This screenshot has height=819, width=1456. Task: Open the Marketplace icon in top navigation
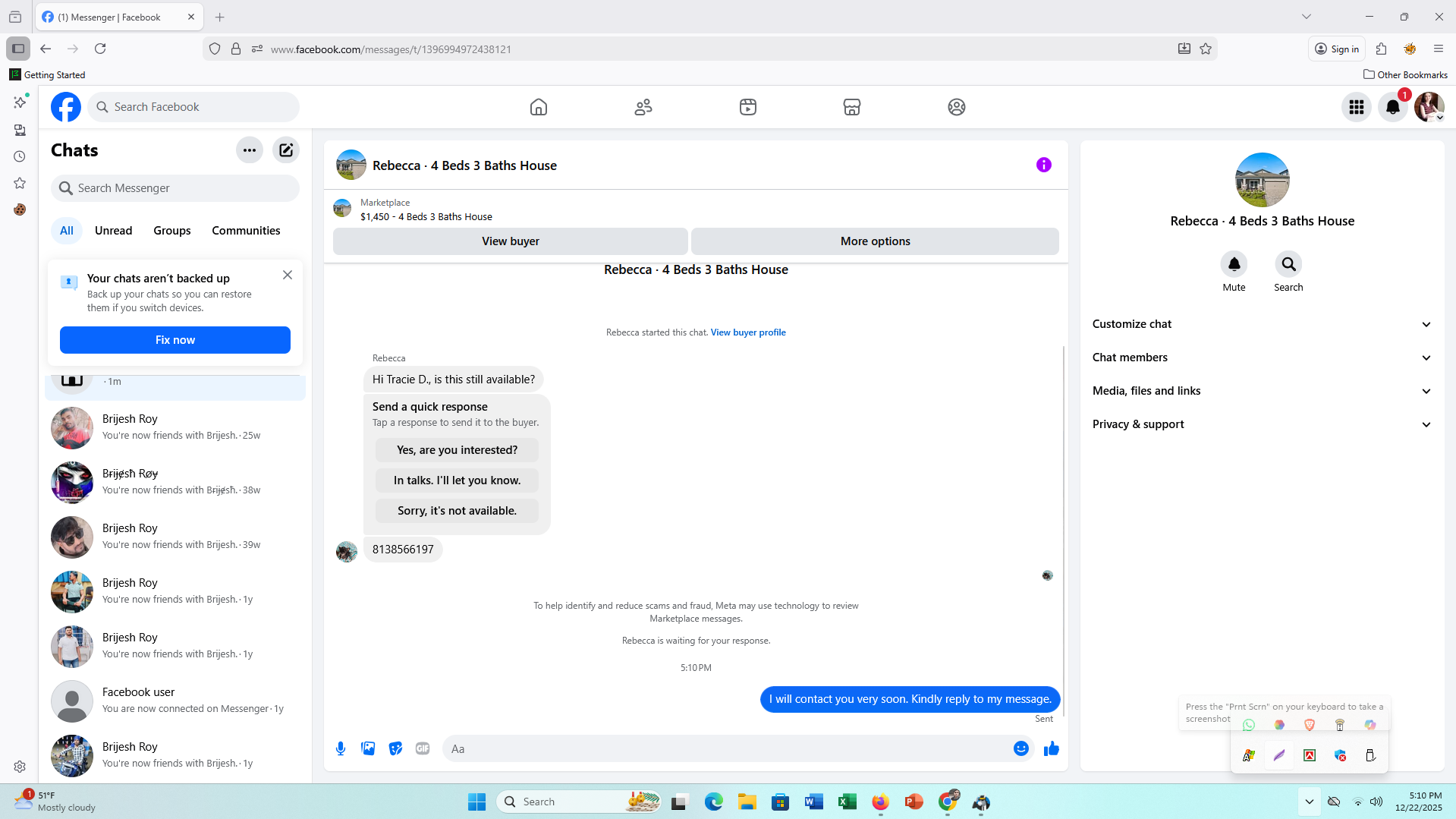[852, 107]
